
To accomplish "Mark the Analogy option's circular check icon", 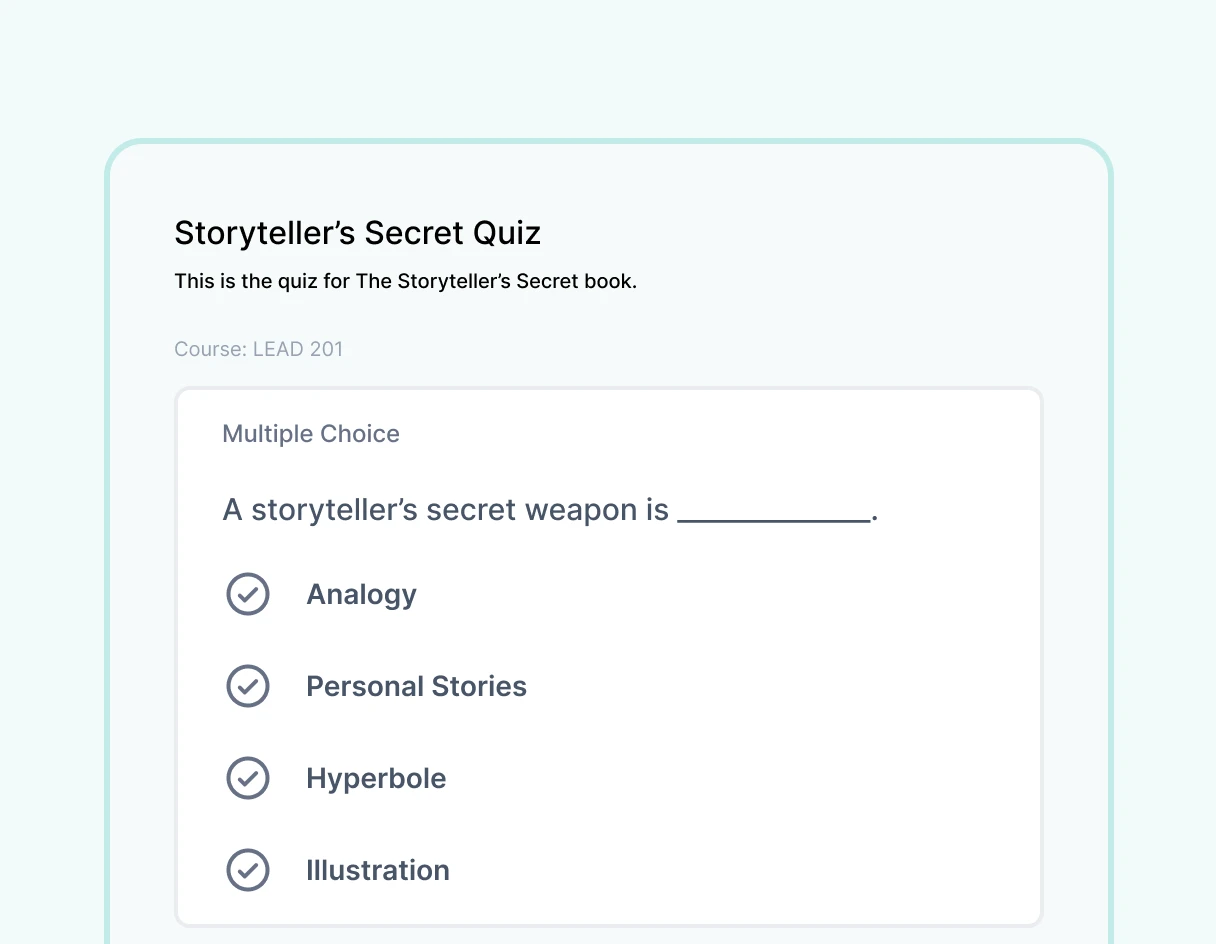I will point(248,594).
